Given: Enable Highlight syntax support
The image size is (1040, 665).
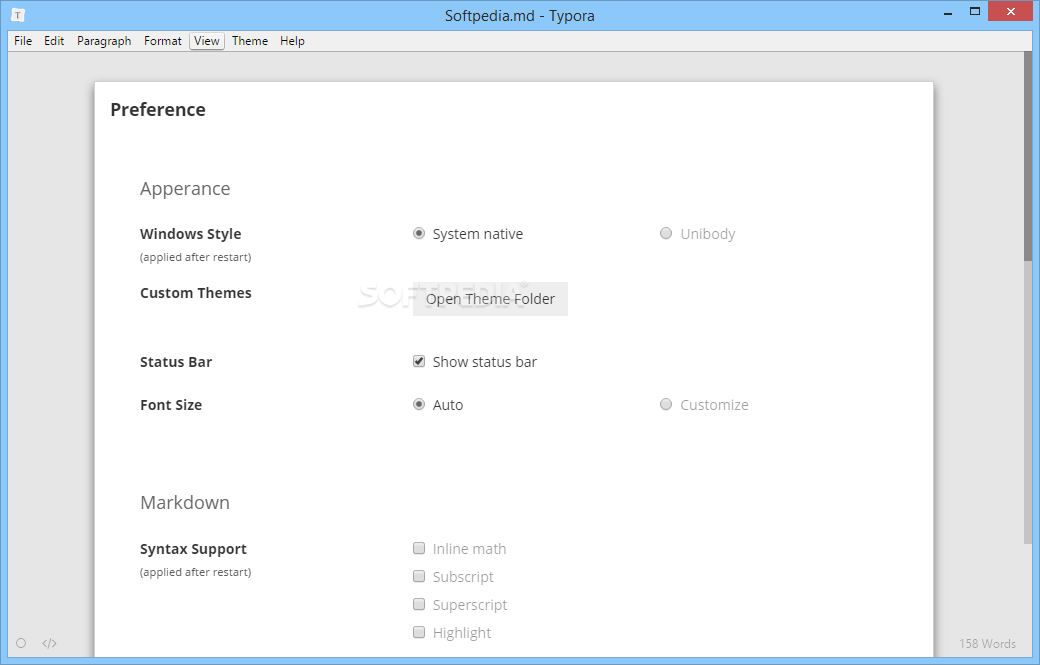Looking at the screenshot, I should click(x=419, y=632).
